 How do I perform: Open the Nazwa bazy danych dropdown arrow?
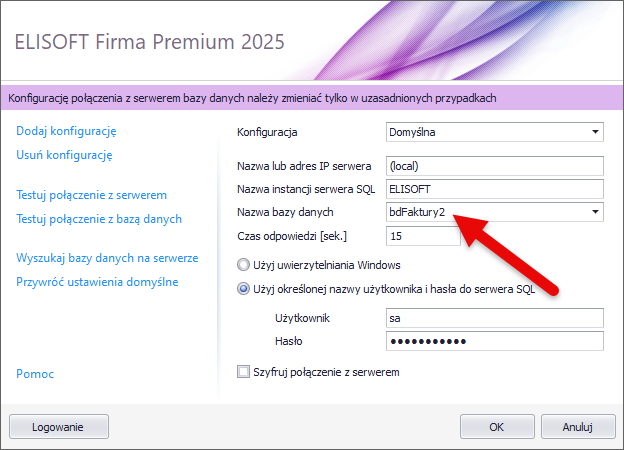[596, 212]
